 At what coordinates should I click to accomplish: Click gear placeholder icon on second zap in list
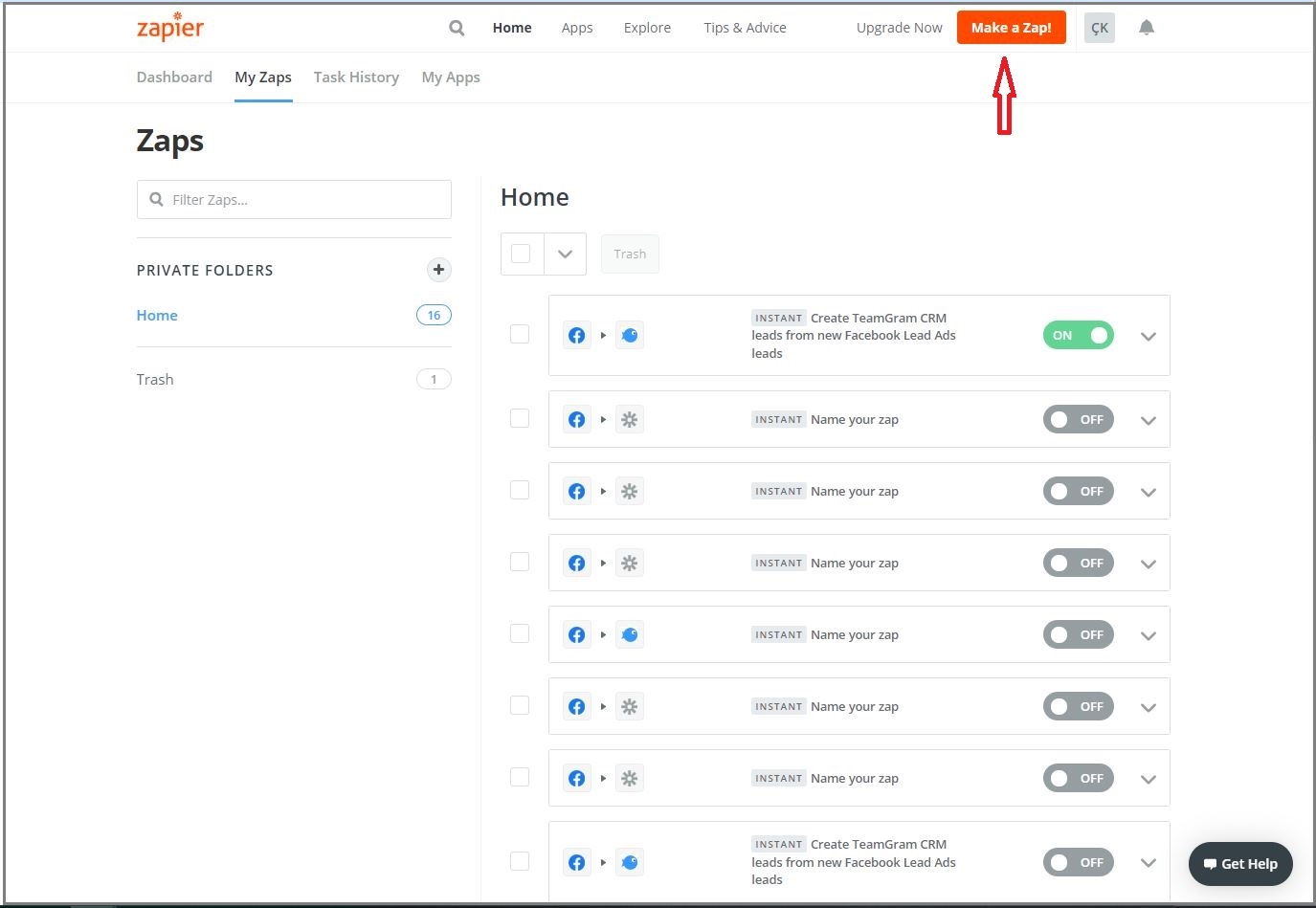(x=629, y=419)
